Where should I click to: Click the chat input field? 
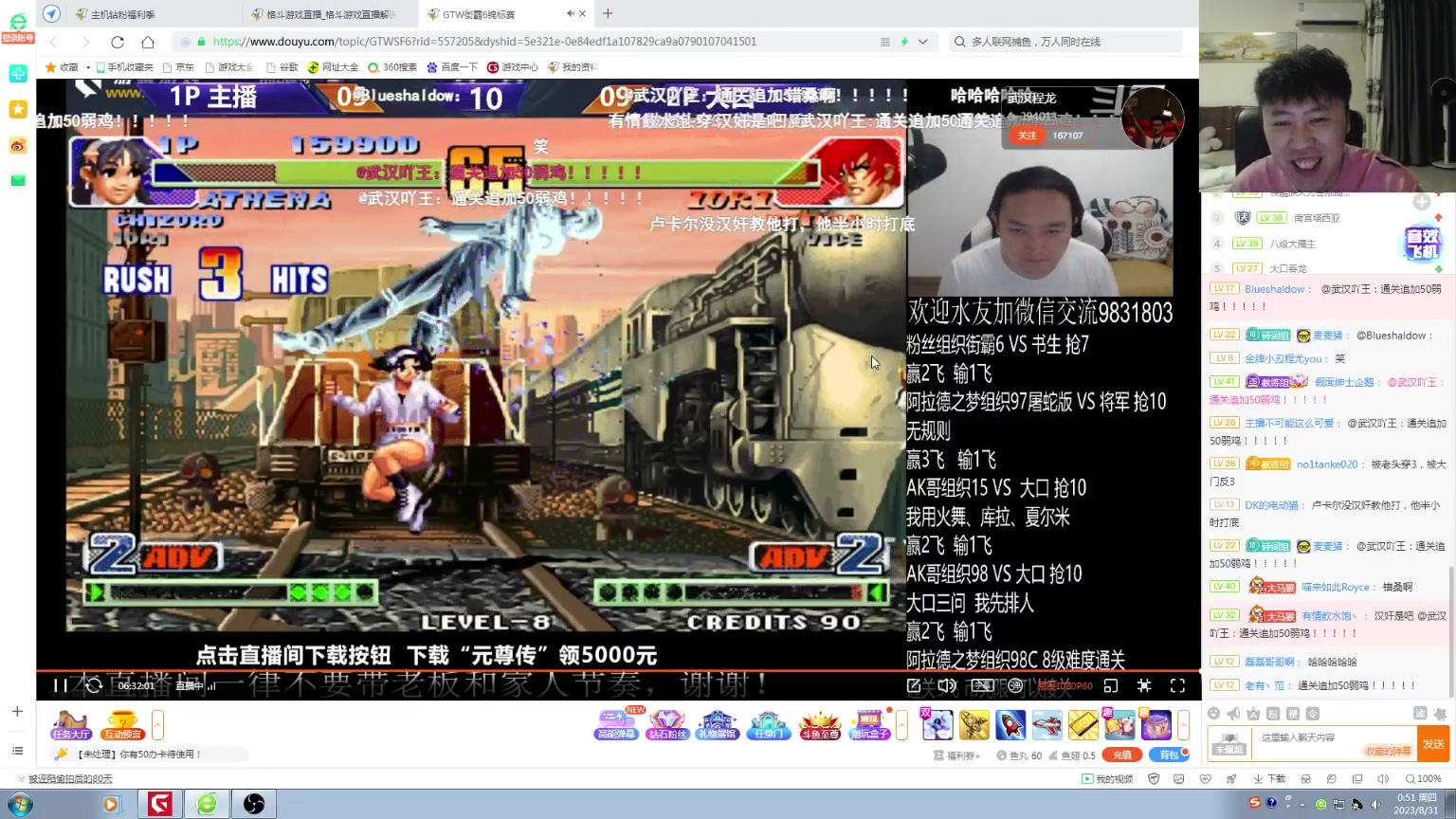click(x=1335, y=743)
